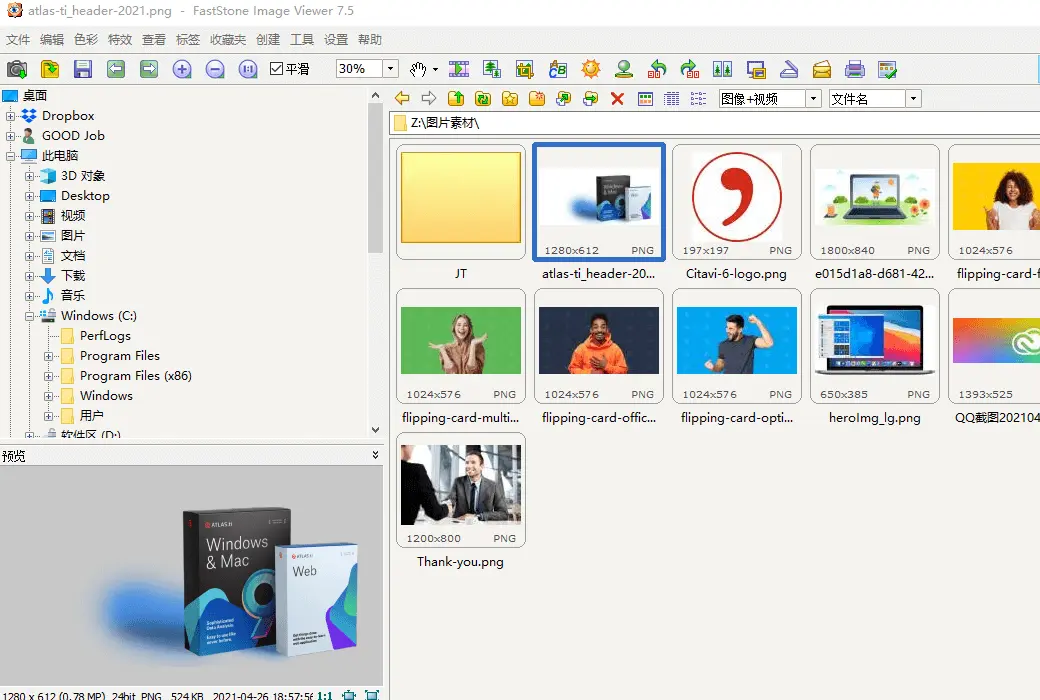Click the add to favorites star folder icon

pos(509,99)
